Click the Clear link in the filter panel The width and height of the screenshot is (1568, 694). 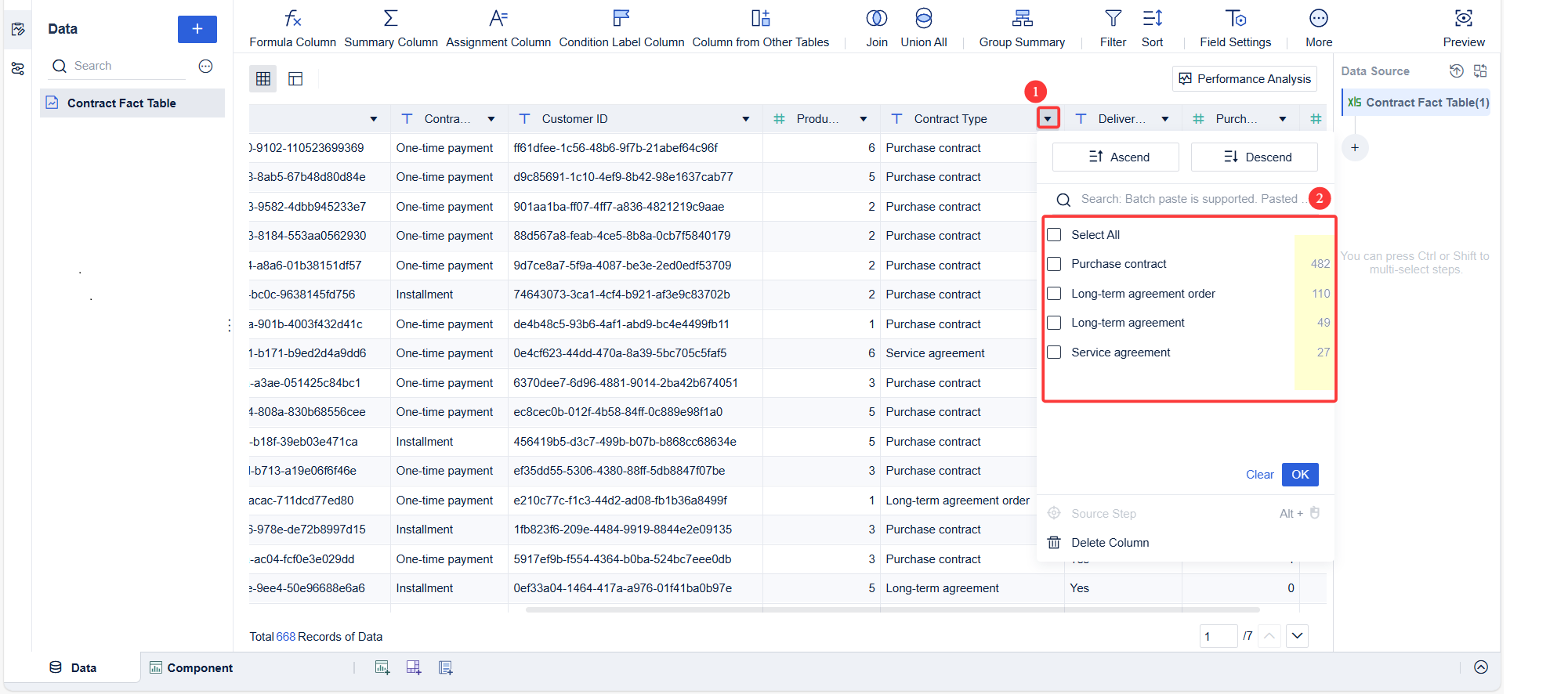click(x=1259, y=475)
